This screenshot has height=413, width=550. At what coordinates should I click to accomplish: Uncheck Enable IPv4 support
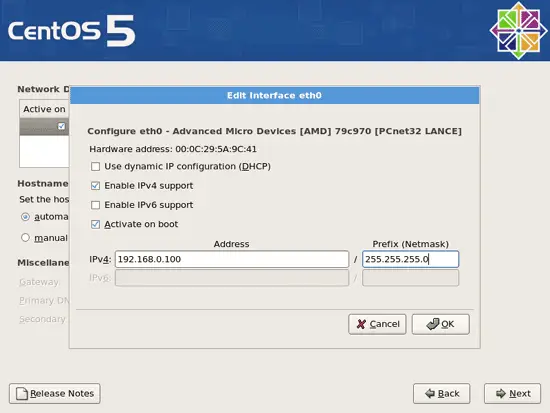[95, 186]
